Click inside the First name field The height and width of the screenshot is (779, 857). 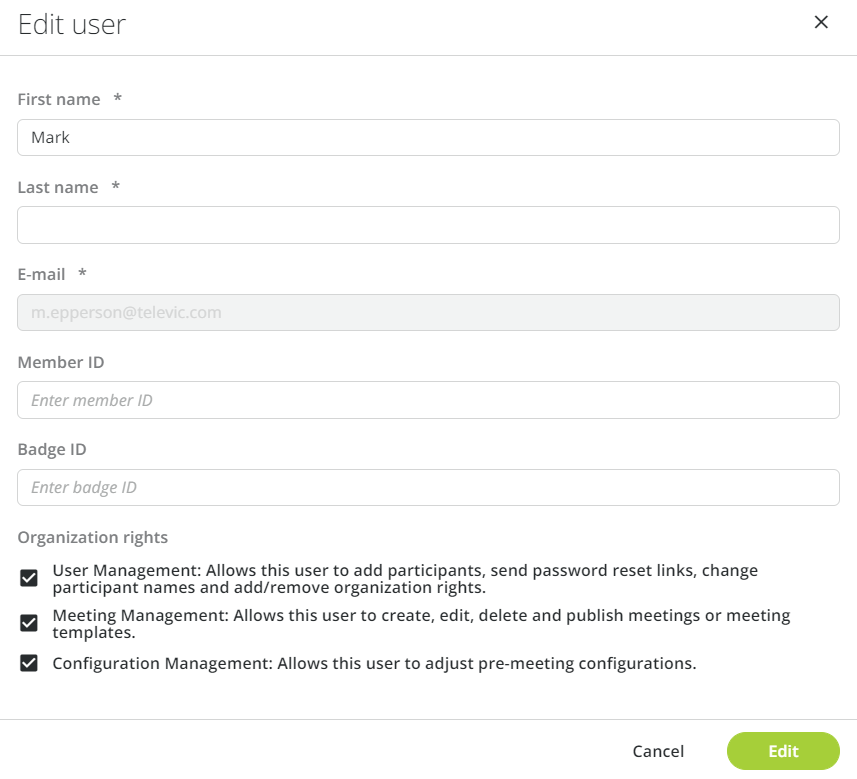click(428, 137)
